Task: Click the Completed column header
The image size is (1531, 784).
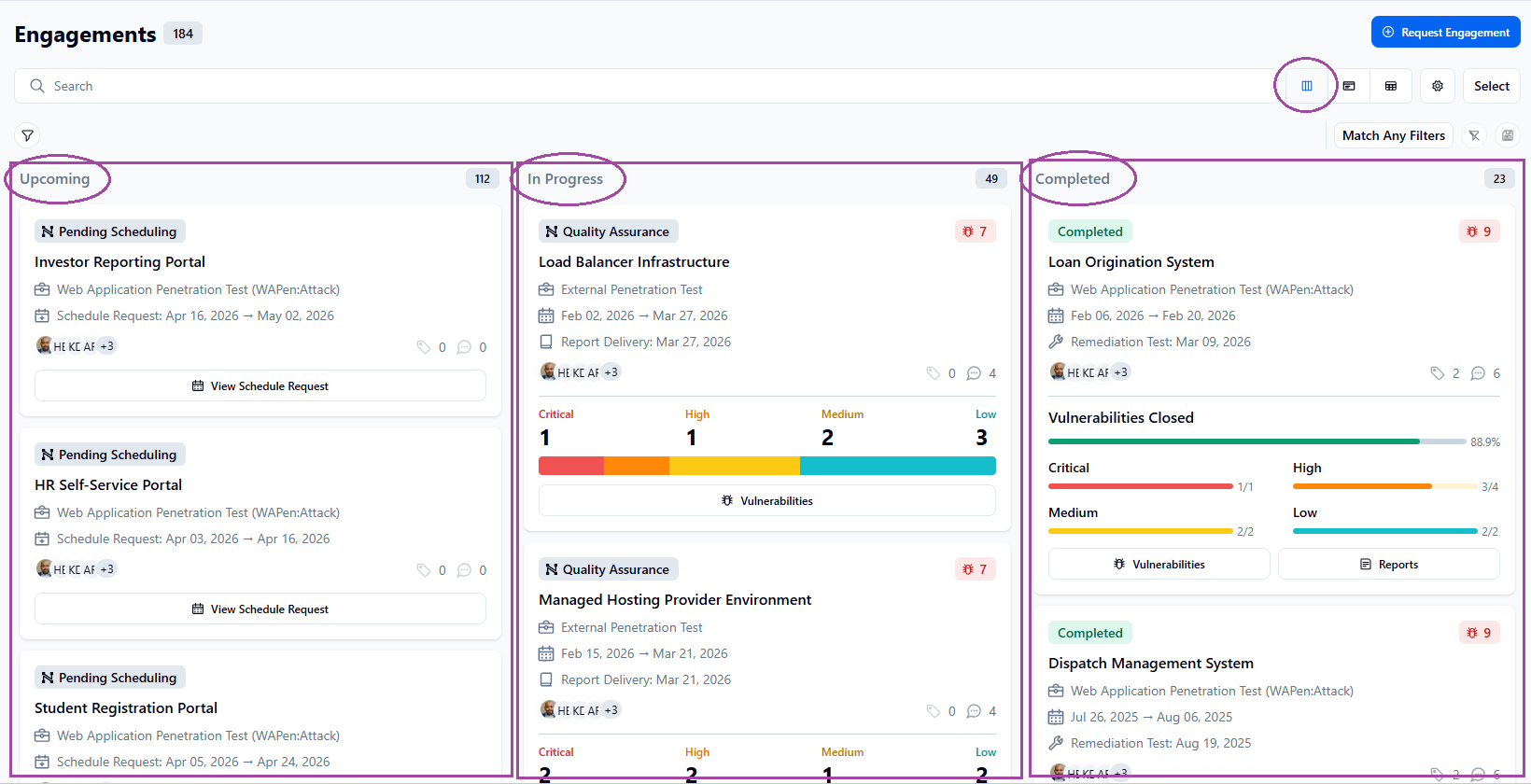Action: 1073,178
